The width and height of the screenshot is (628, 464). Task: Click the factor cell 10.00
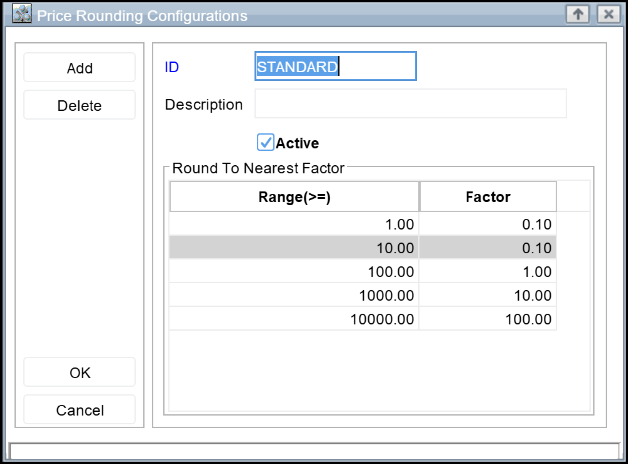(x=488, y=295)
